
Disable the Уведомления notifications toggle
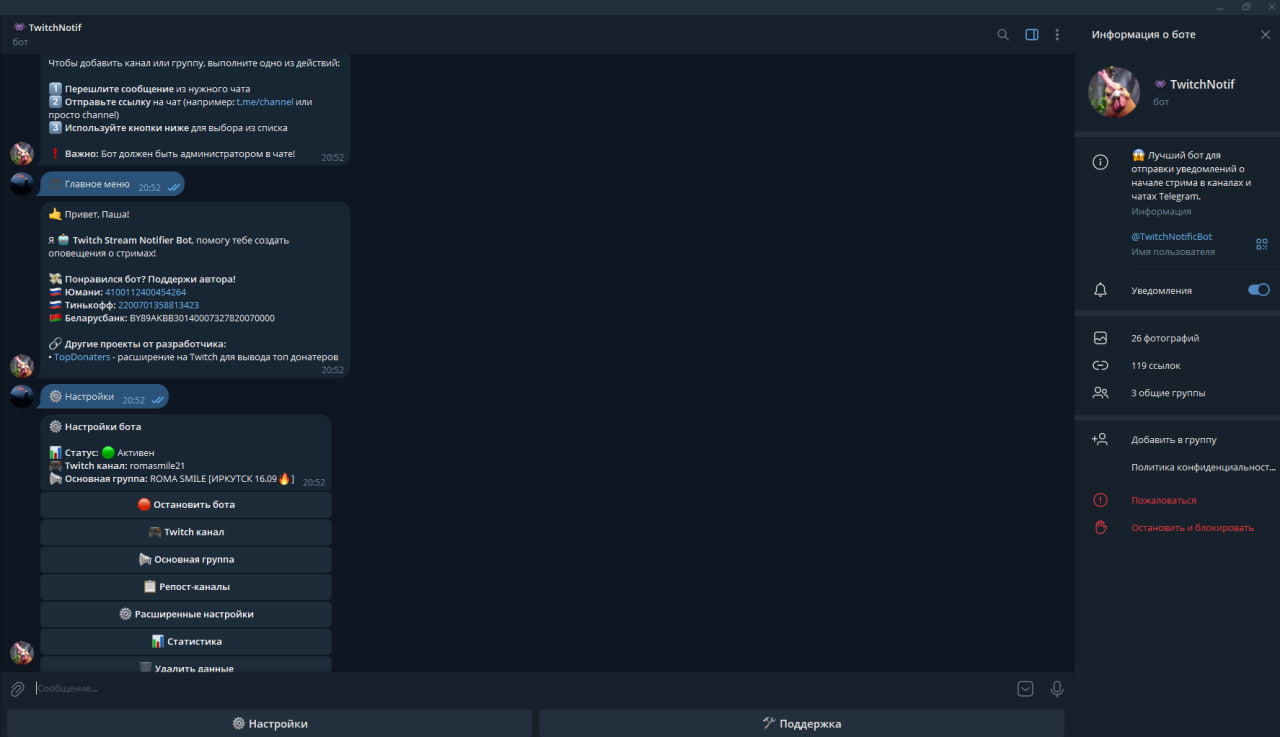click(x=1258, y=290)
